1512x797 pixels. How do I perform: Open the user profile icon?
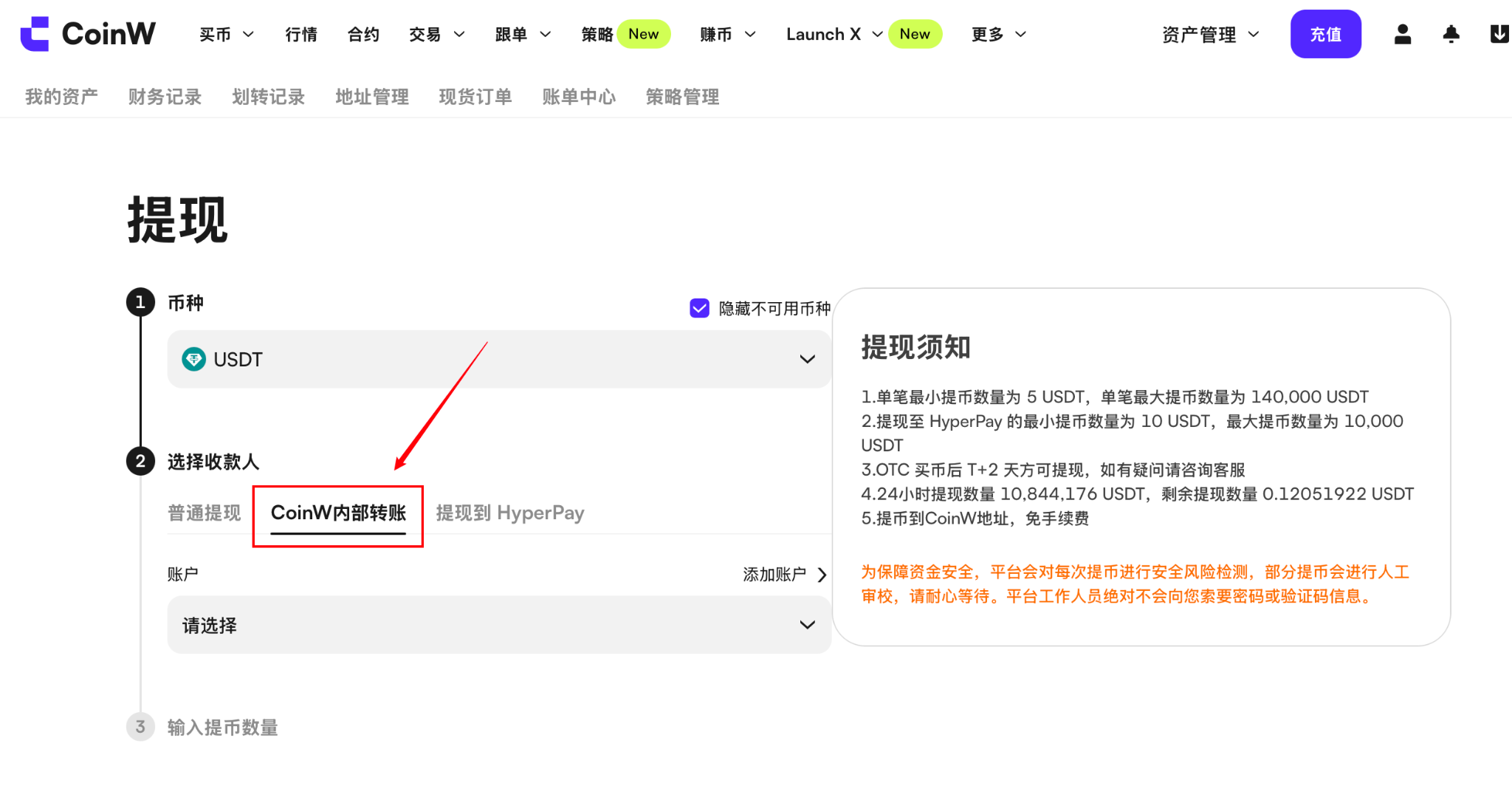pos(1403,34)
